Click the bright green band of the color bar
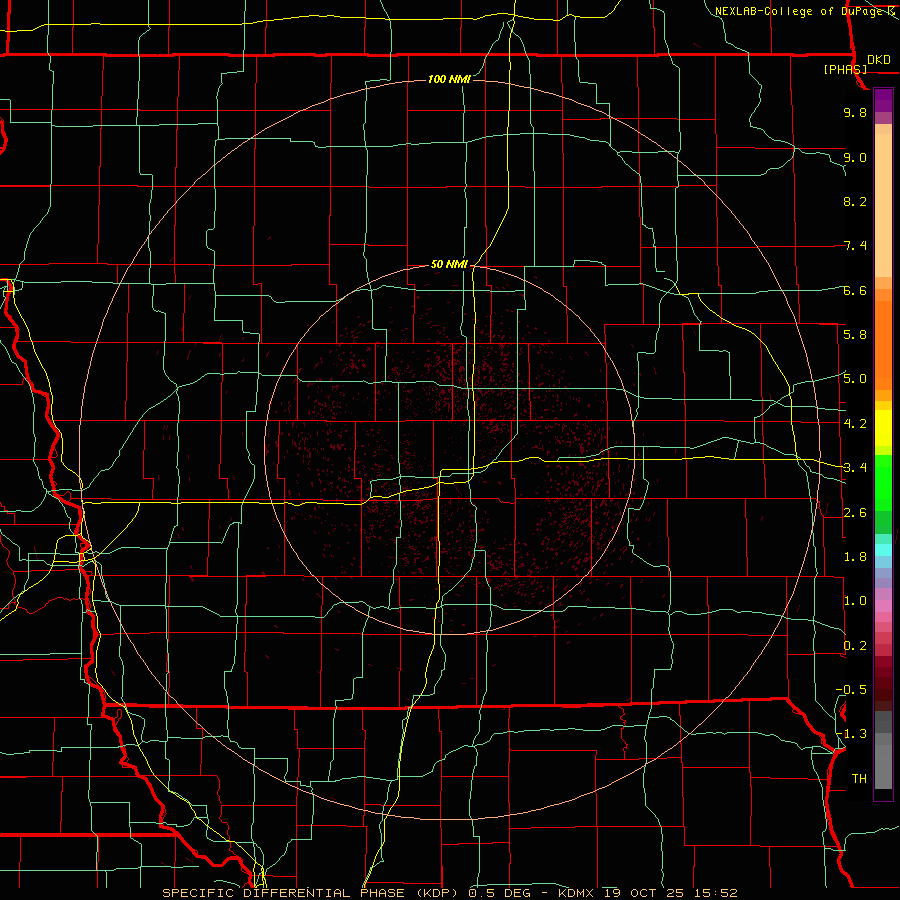Image resolution: width=900 pixels, height=900 pixels. (883, 484)
